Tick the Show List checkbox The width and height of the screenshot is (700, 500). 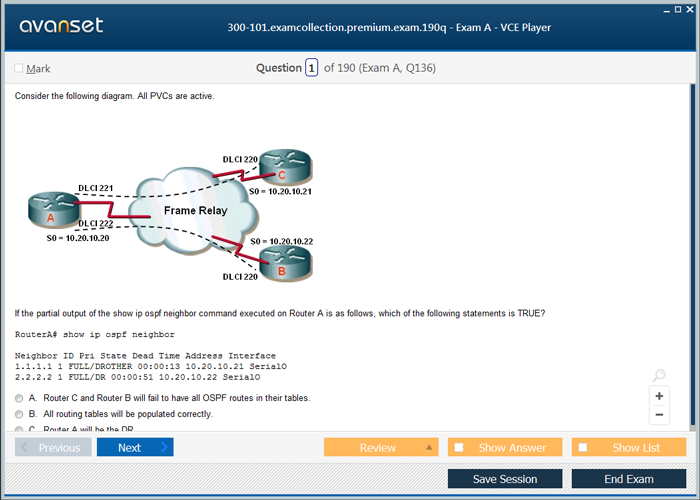(583, 448)
